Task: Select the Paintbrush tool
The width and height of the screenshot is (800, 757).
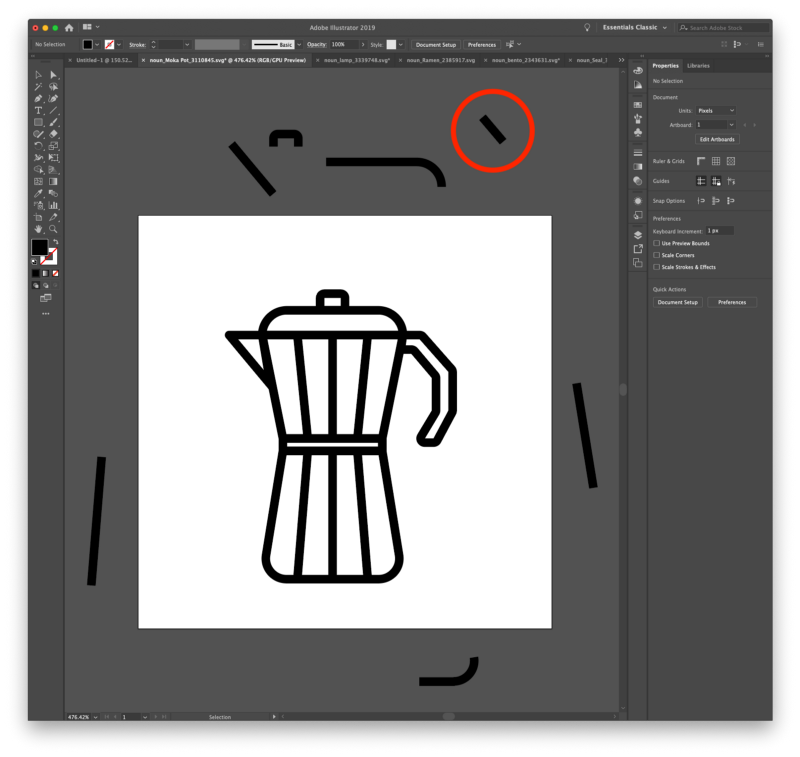Action: coord(54,122)
